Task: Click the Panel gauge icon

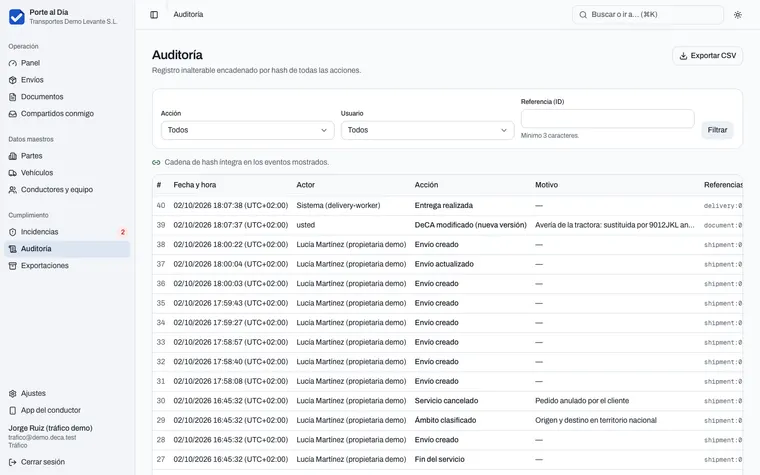Action: [x=13, y=63]
